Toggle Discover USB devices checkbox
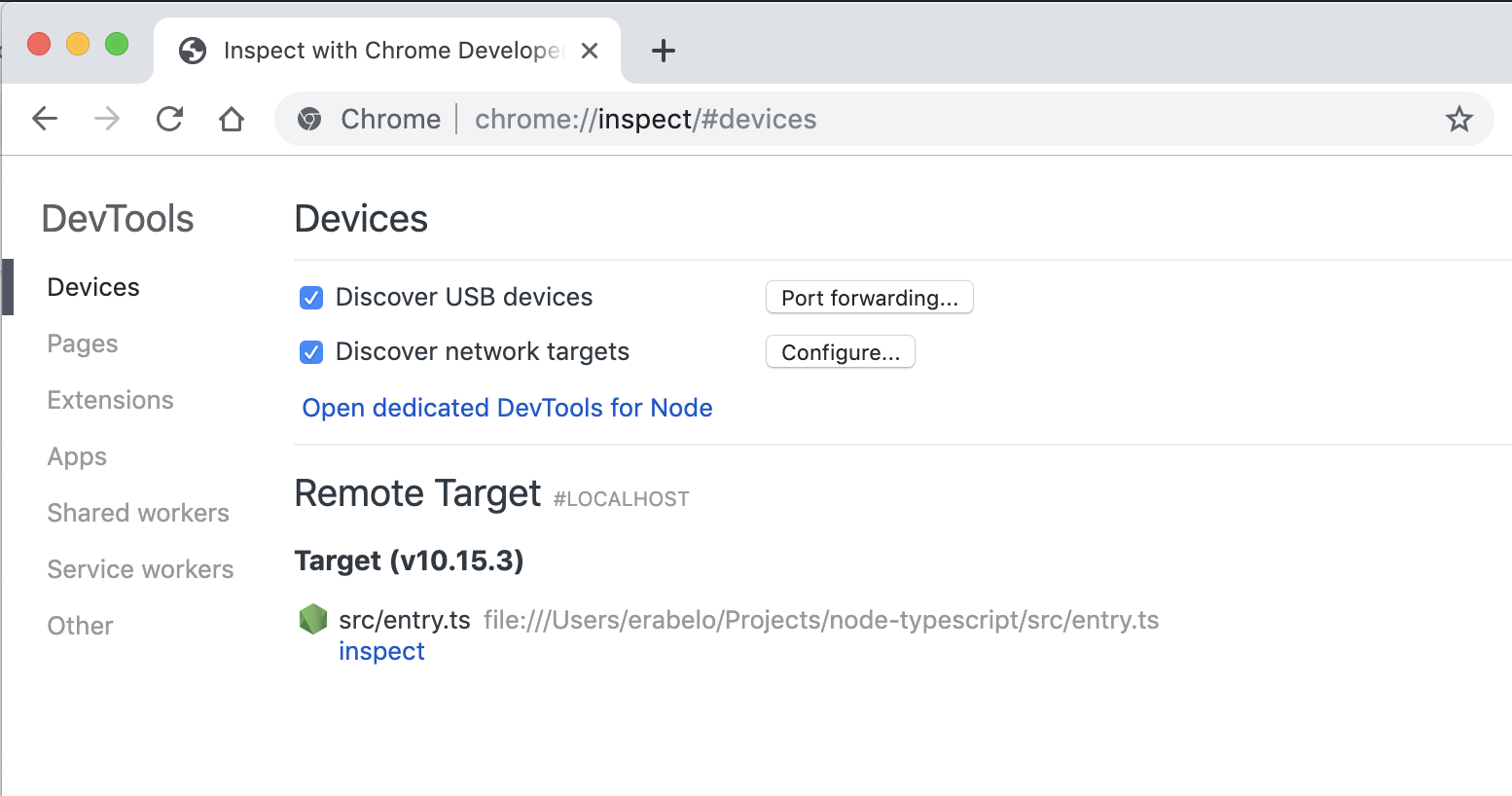Image resolution: width=1512 pixels, height=796 pixels. coord(311,298)
